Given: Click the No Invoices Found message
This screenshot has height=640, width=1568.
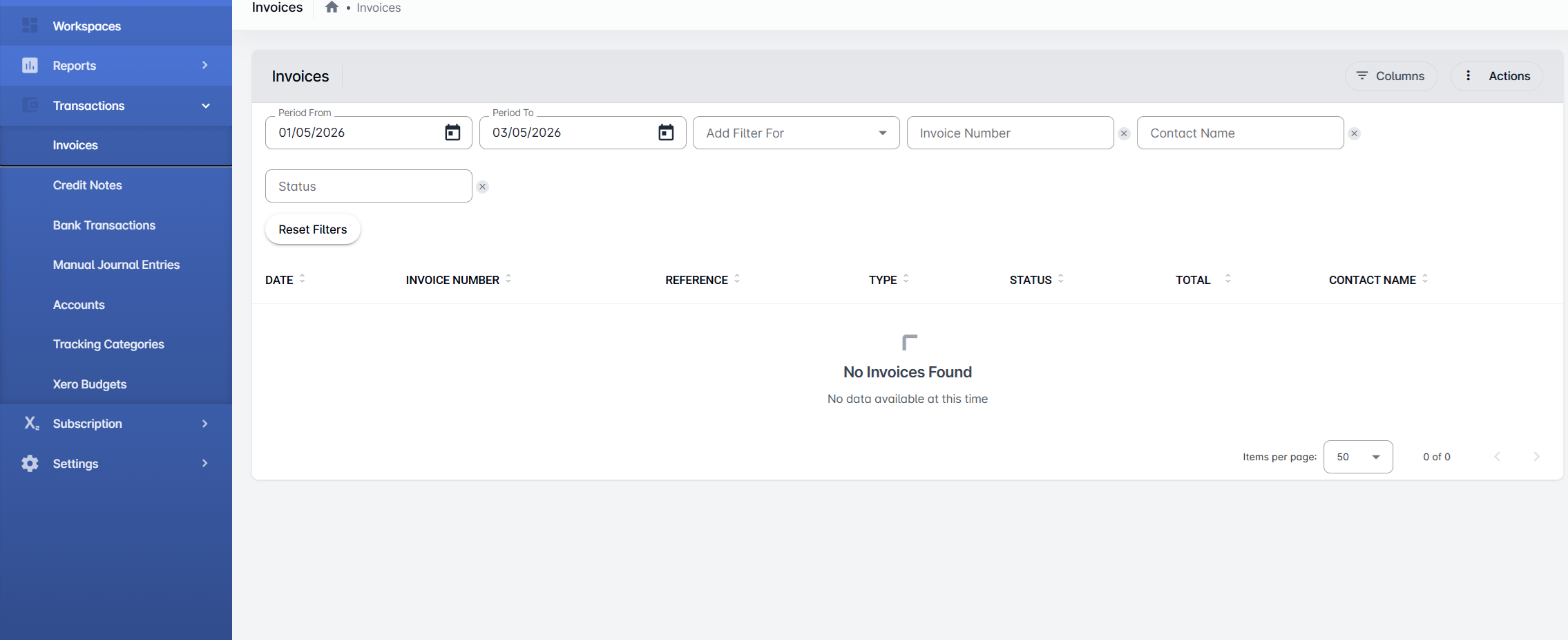Looking at the screenshot, I should pyautogui.click(x=908, y=372).
